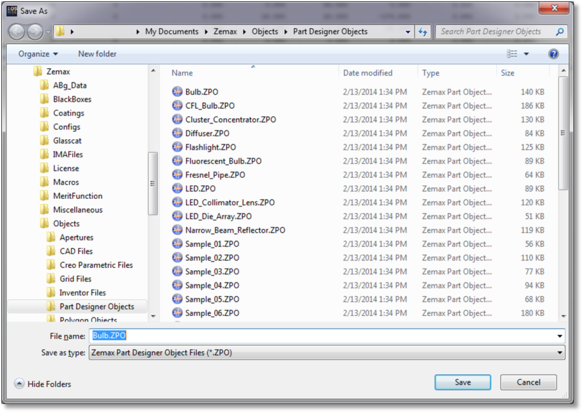Image resolution: width=583 pixels, height=413 pixels.
Task: Click the Sample_01.ZPO file icon
Action: 177,243
